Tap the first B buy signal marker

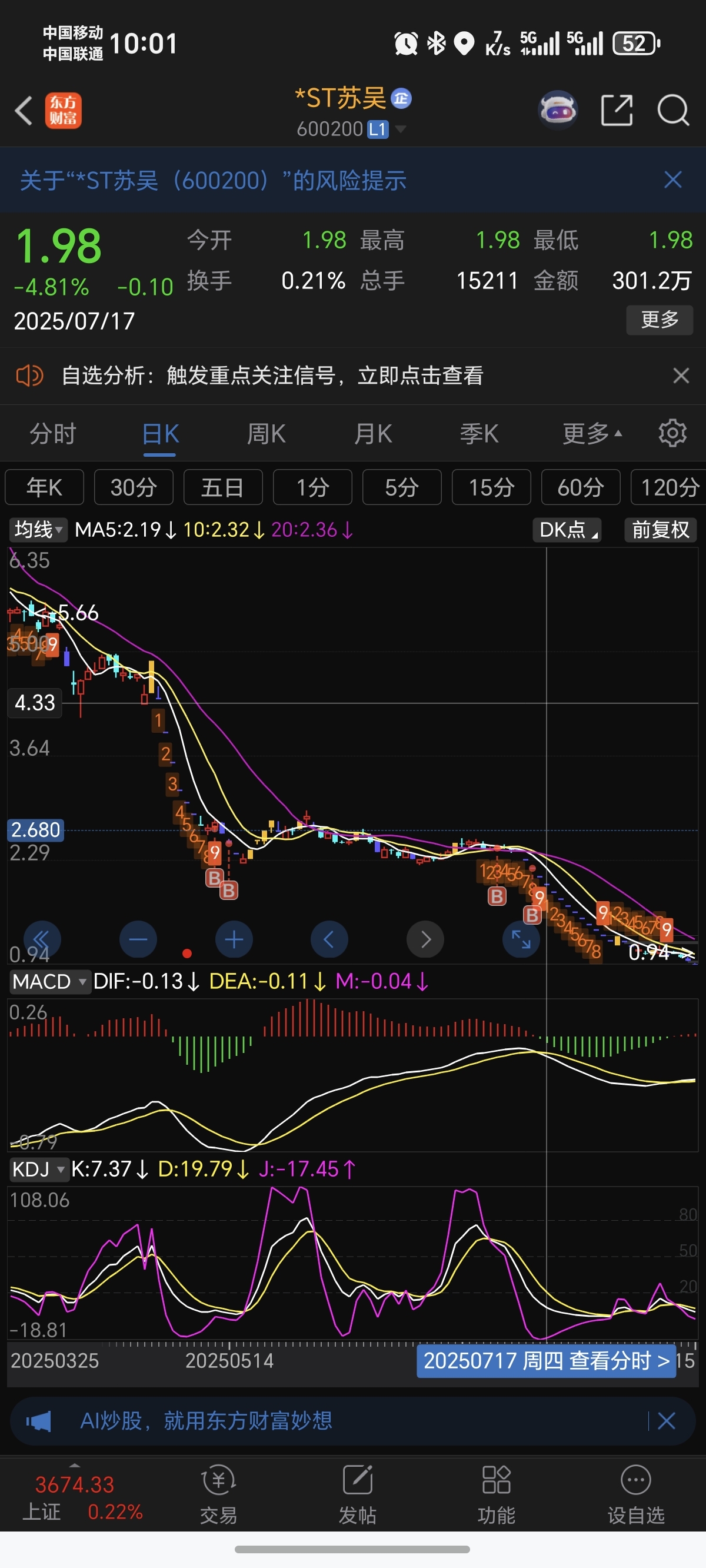tap(214, 877)
